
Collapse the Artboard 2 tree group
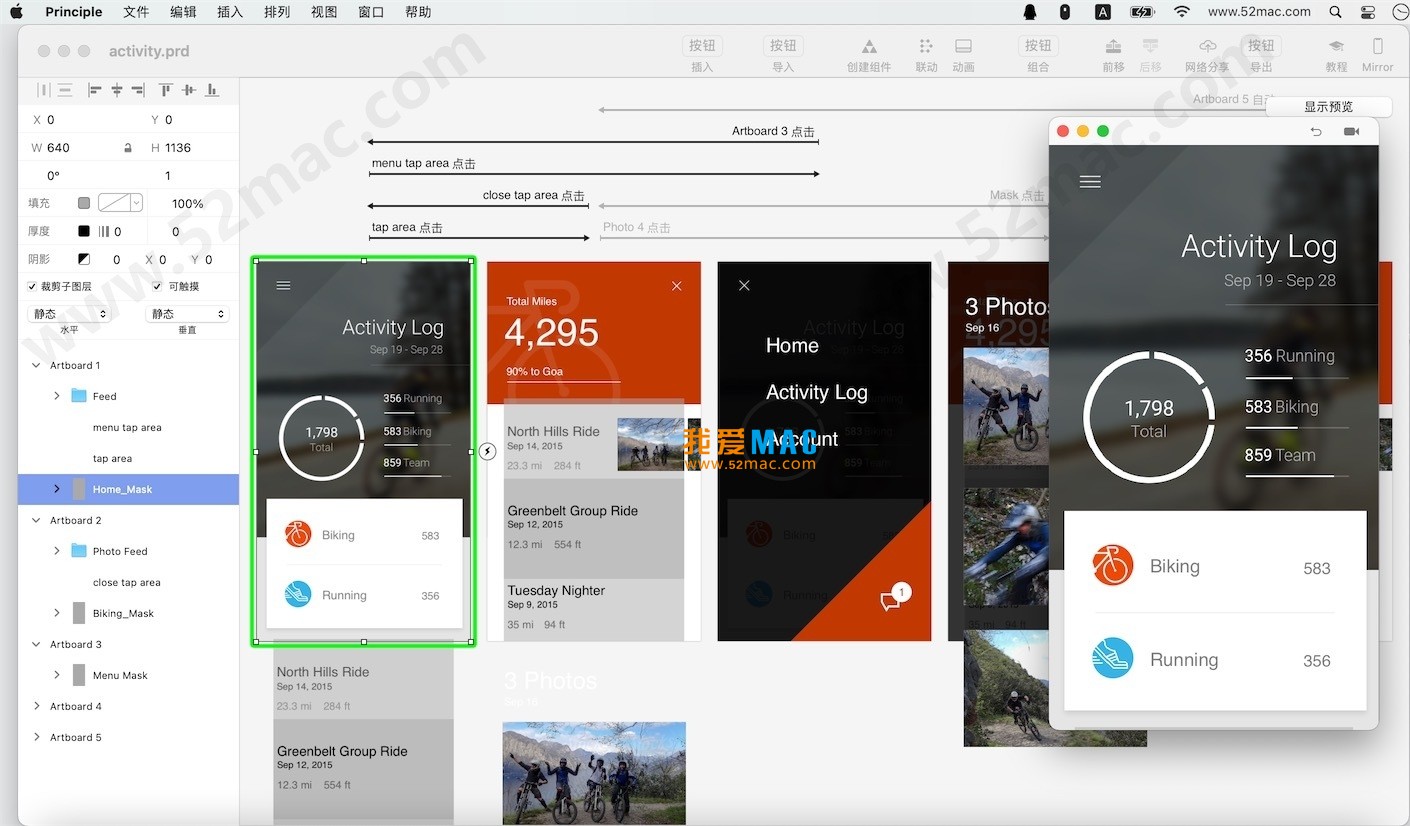[x=37, y=521]
